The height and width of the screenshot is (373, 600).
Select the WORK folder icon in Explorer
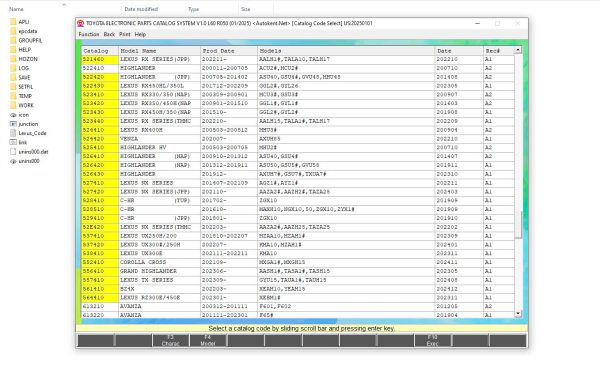pyautogui.click(x=13, y=105)
